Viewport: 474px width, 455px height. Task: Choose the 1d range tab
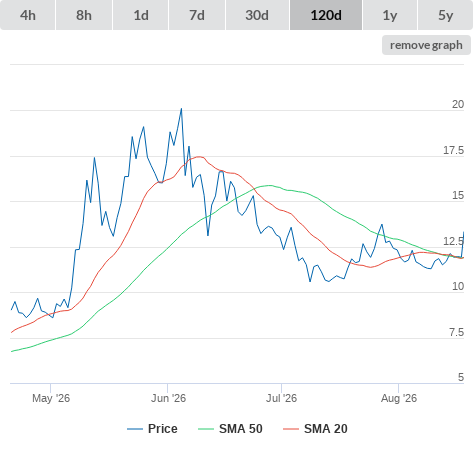141,15
